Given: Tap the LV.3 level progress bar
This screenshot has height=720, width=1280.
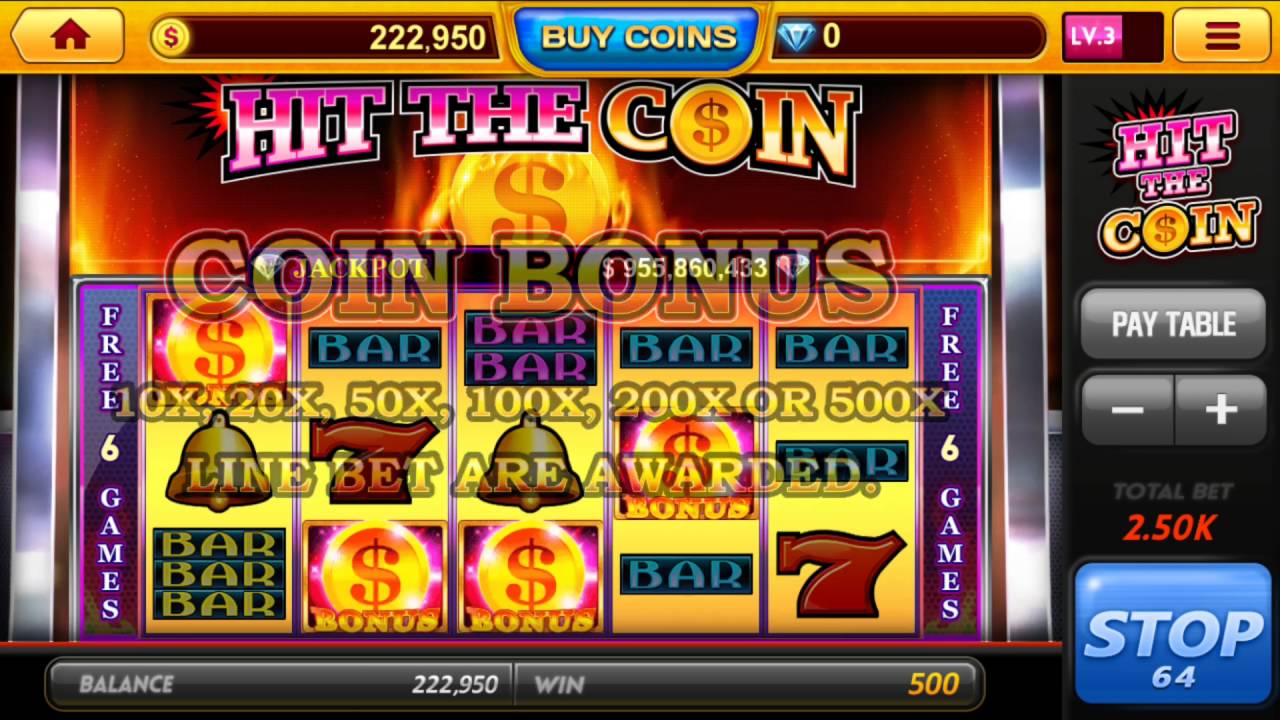Looking at the screenshot, I should click(x=1112, y=37).
